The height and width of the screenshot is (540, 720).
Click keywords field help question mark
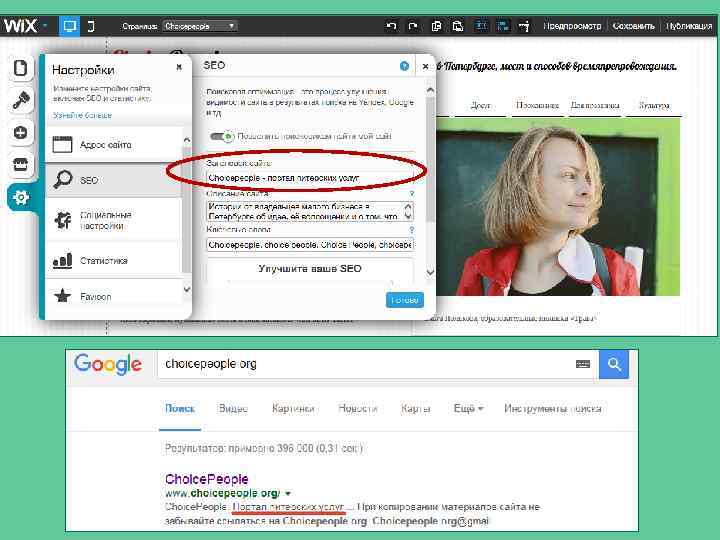411,229
